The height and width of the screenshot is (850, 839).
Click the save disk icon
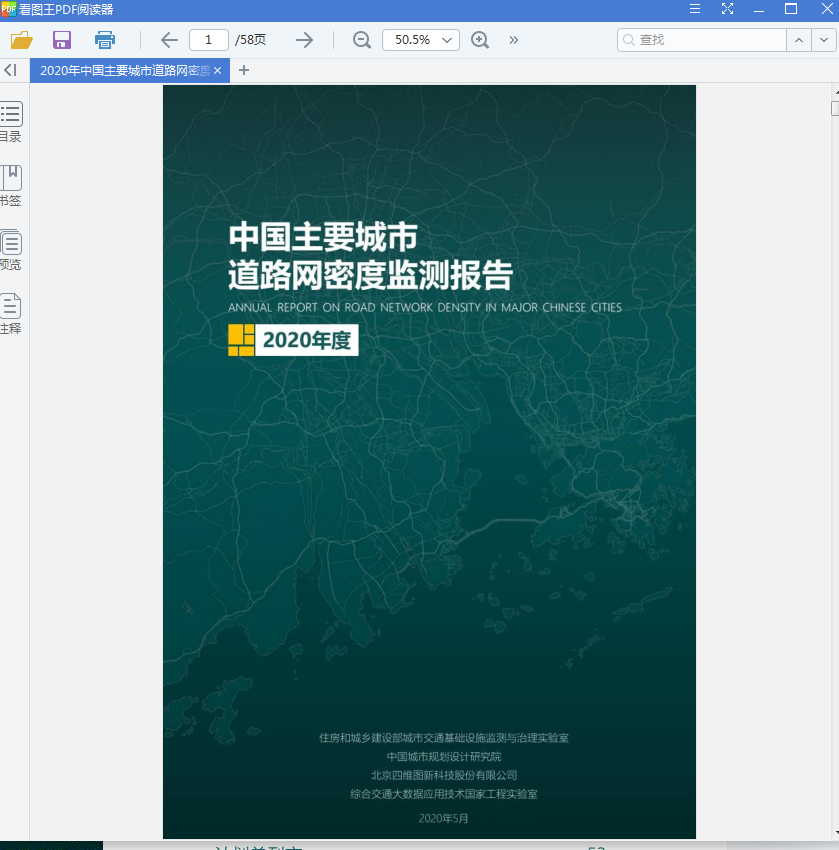(62, 40)
